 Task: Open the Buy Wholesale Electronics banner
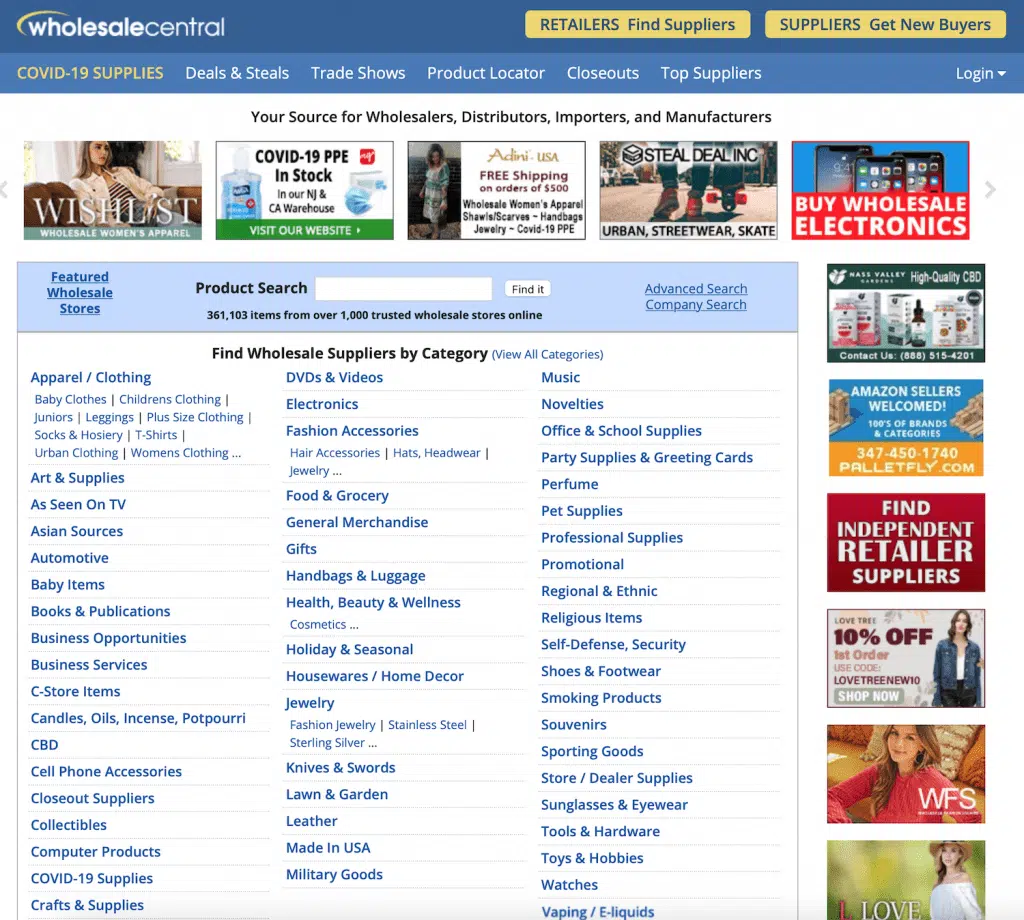(880, 190)
